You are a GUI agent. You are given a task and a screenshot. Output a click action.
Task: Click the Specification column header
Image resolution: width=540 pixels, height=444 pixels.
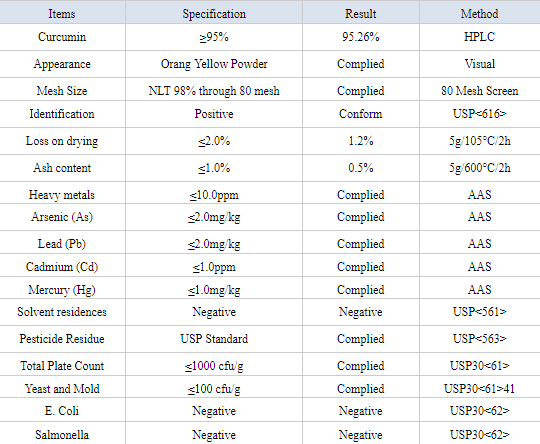tap(214, 14)
